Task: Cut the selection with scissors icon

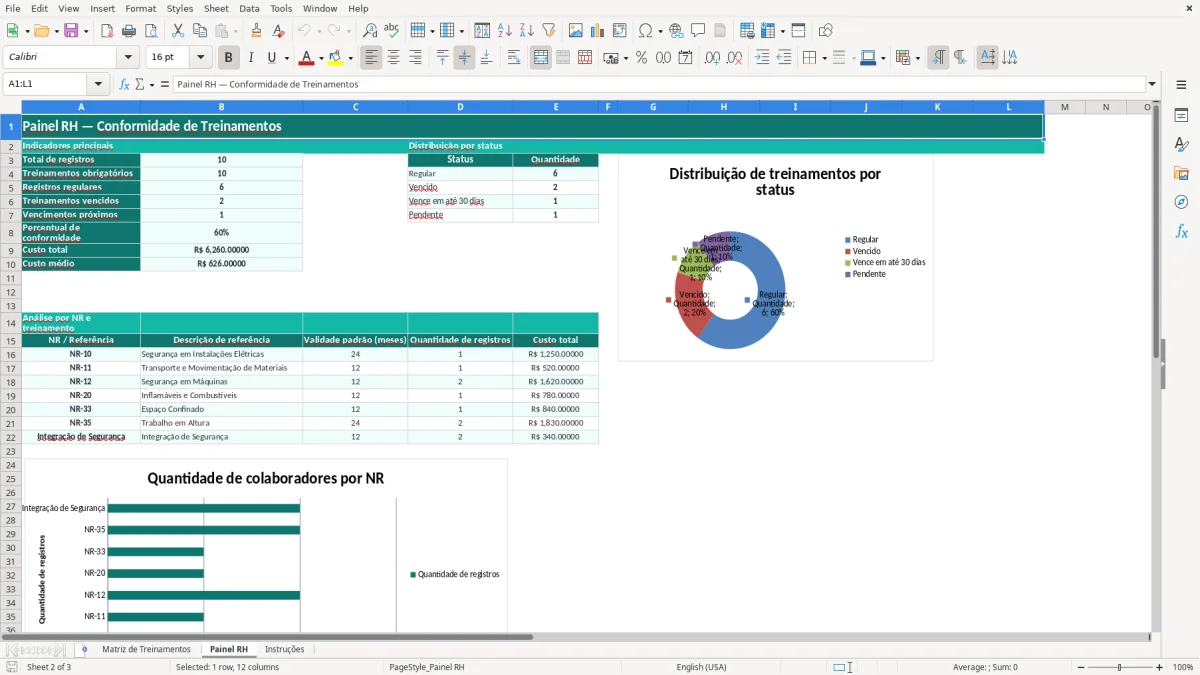Action: (178, 31)
